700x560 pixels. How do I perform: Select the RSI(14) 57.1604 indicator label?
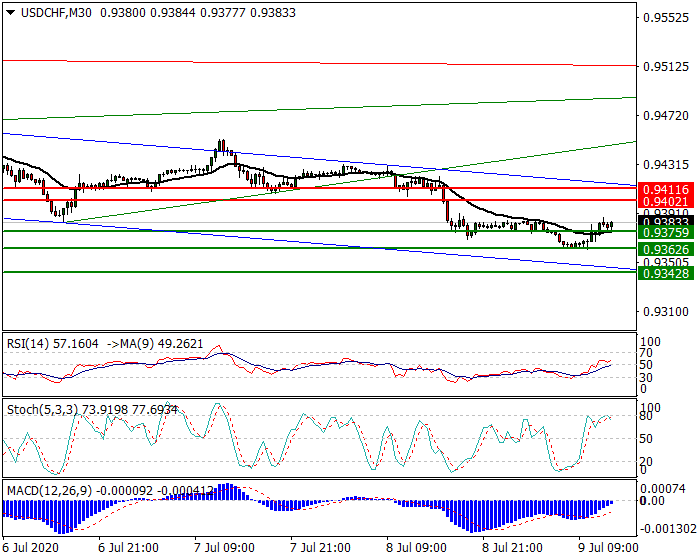coord(53,344)
